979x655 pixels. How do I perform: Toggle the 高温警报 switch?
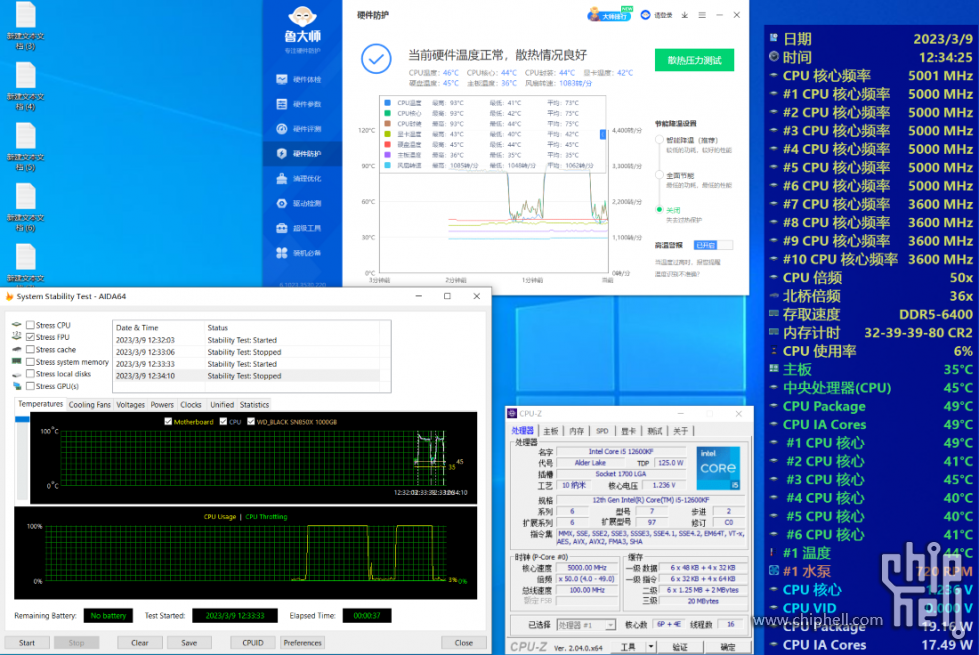click(712, 245)
